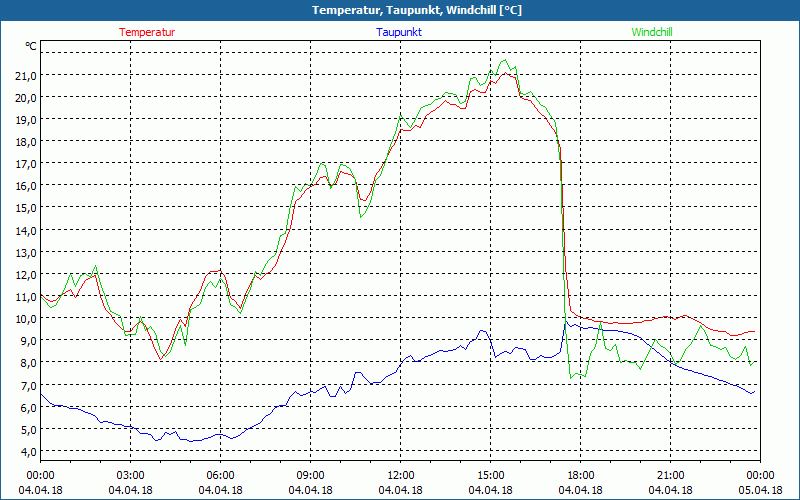
Task: Click the 9,0 y-axis value
Action: click(x=29, y=340)
